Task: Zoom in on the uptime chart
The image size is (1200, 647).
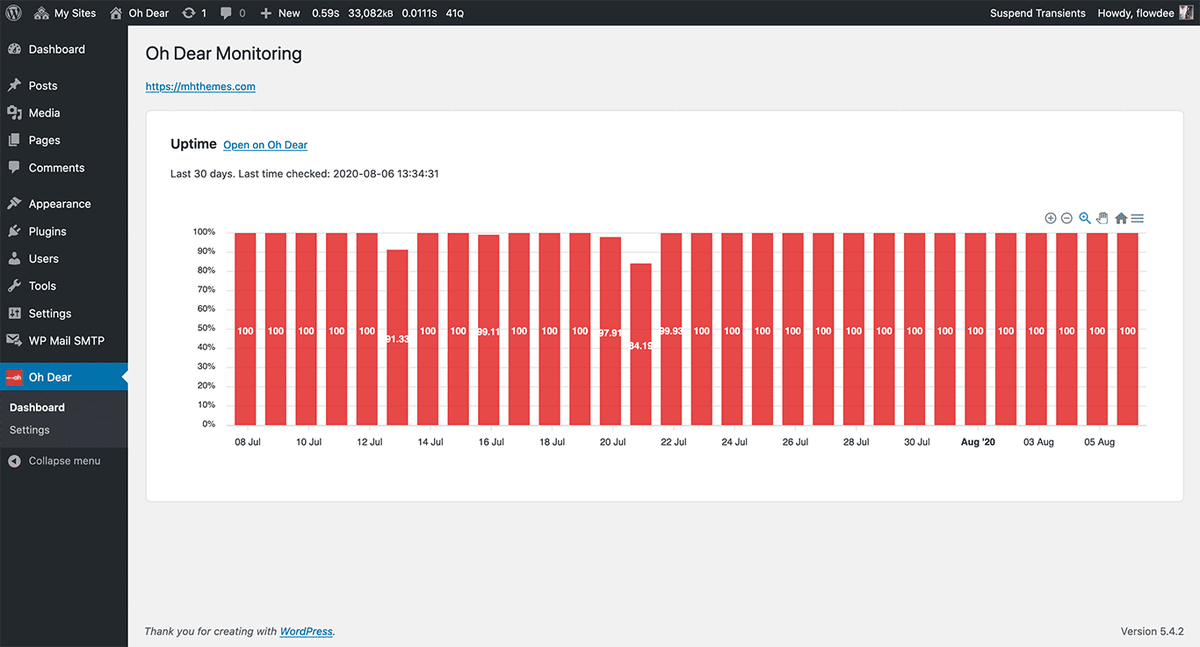Action: (x=1050, y=218)
